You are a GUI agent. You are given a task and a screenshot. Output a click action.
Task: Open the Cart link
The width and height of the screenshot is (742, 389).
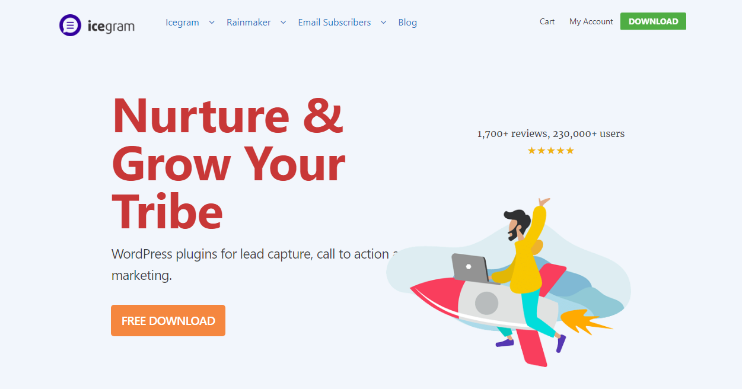[547, 21]
